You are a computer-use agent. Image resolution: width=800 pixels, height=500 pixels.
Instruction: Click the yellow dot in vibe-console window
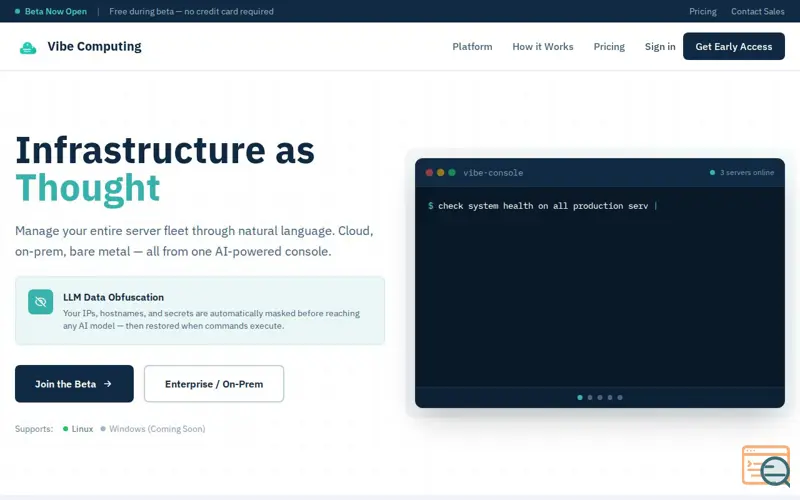440,172
